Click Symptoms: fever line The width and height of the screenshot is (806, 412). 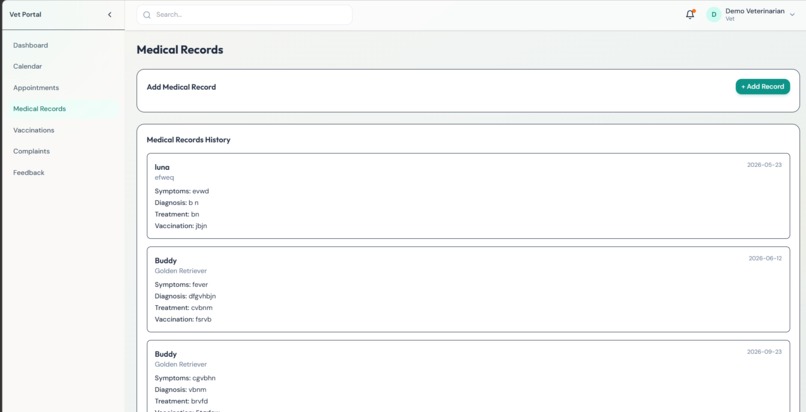point(181,285)
